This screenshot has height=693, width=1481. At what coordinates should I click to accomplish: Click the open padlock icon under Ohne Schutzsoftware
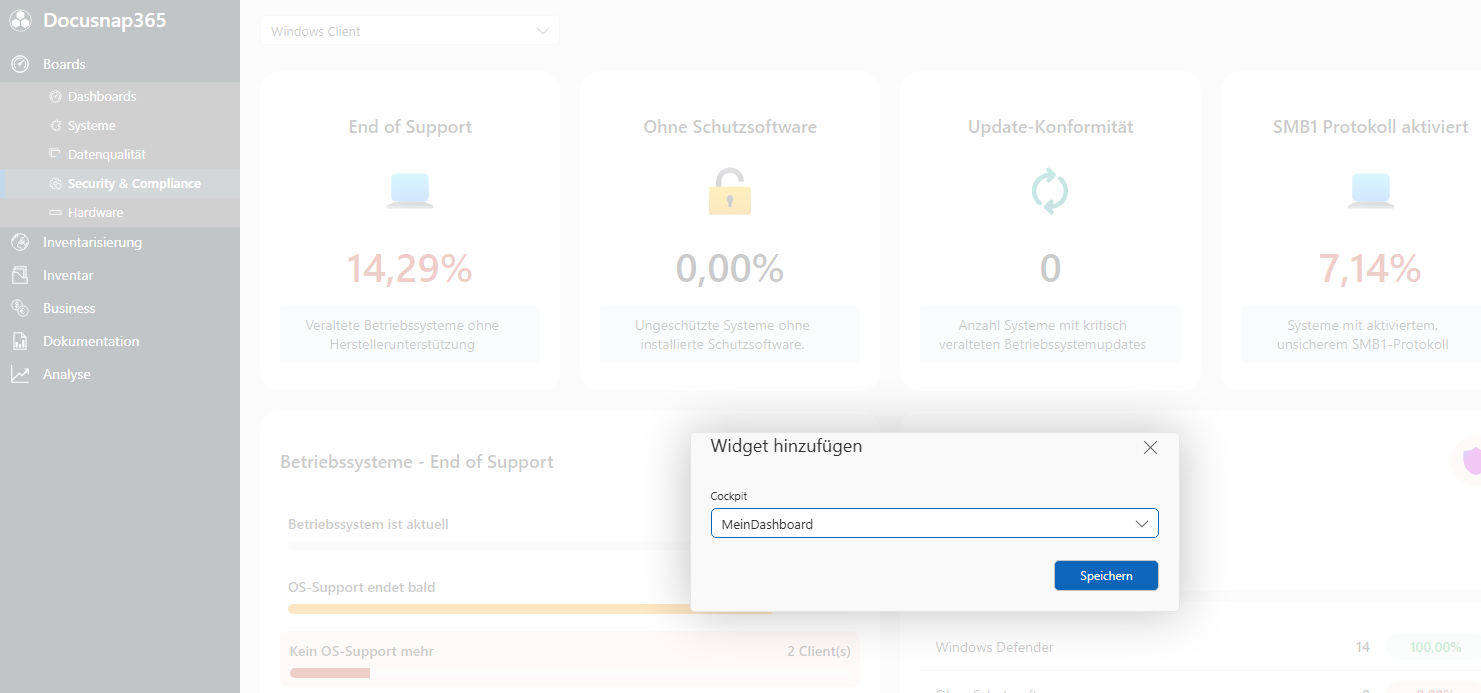coord(730,191)
